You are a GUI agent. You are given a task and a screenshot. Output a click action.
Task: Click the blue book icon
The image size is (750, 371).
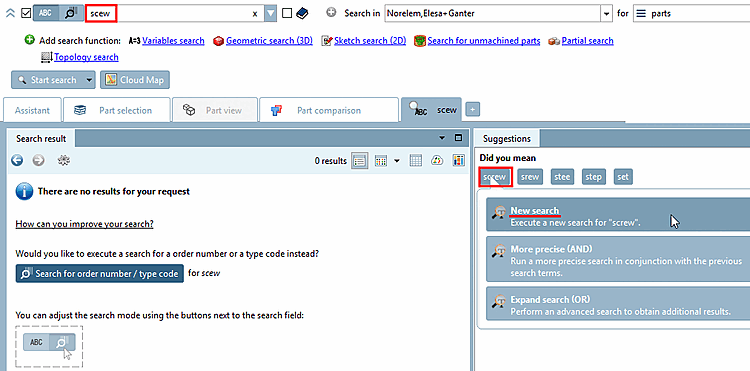[302, 13]
